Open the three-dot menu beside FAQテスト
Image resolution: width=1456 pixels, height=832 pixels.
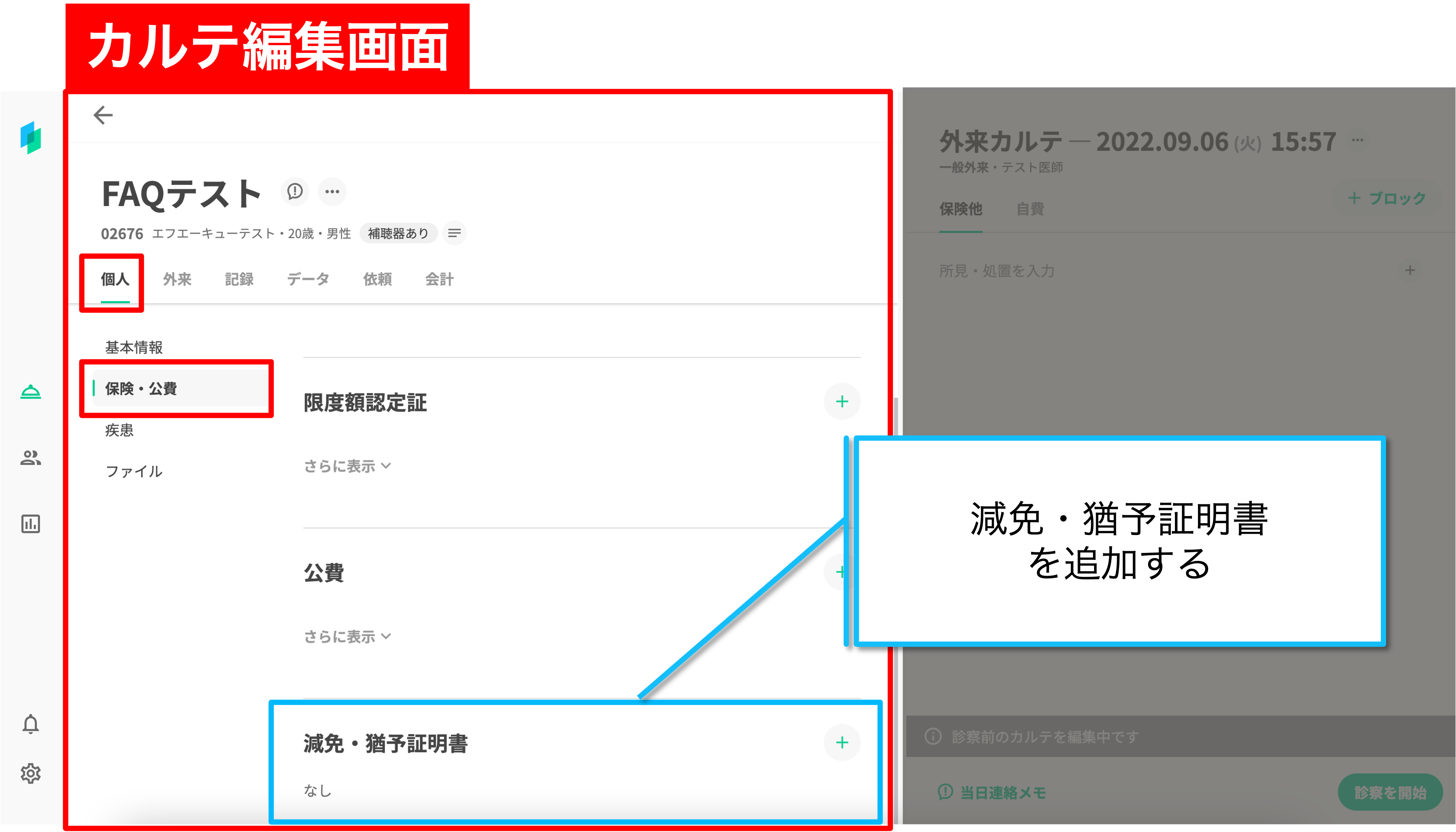pos(332,191)
